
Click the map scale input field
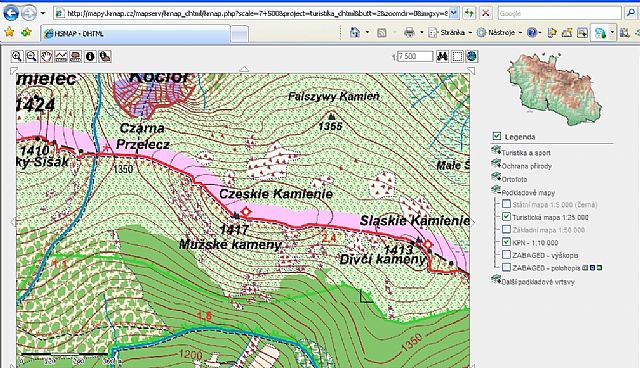click(x=415, y=56)
